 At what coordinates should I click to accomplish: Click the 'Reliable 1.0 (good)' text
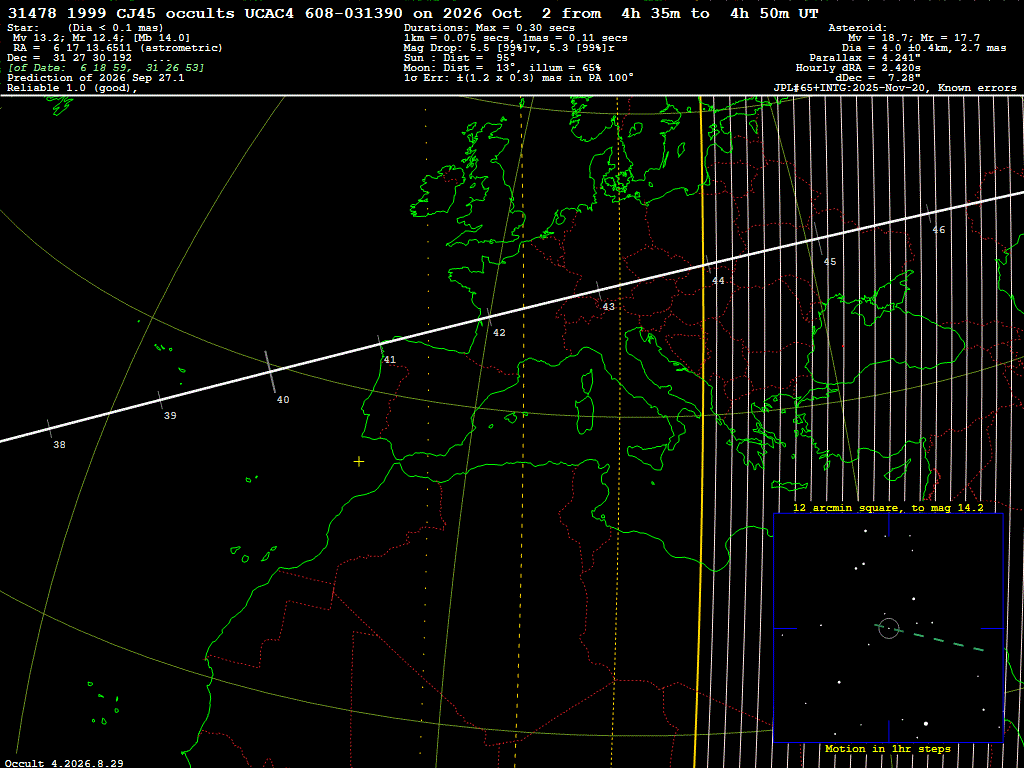tap(72, 88)
